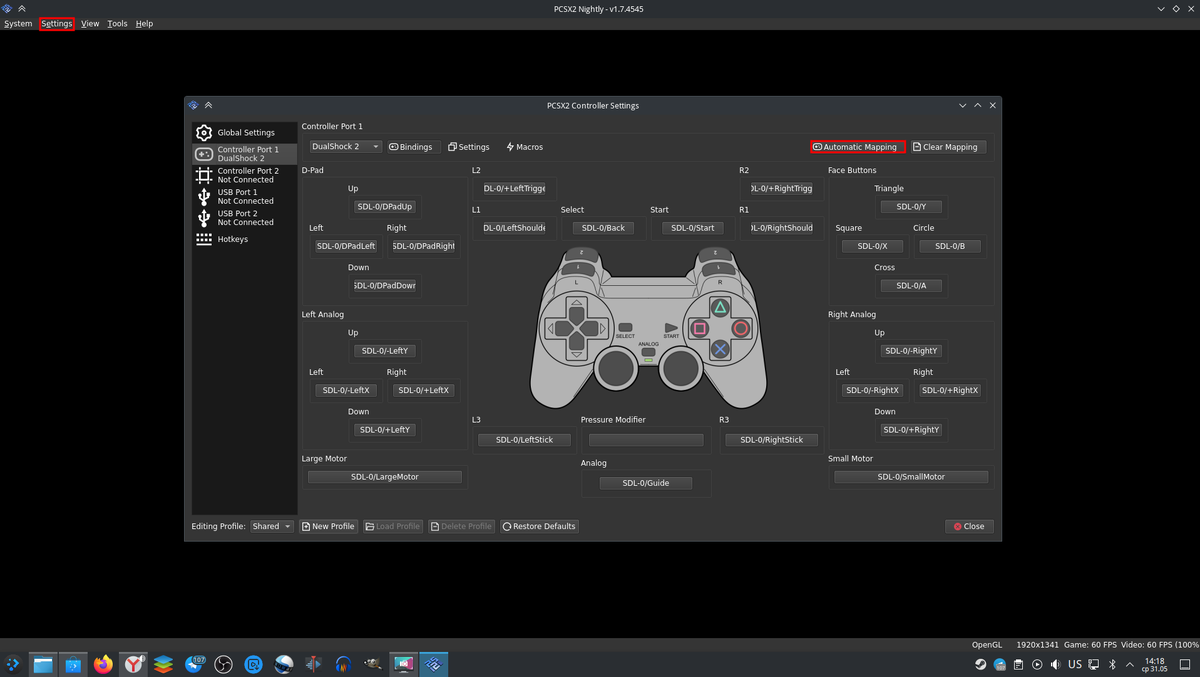Open USB Port 2 settings

click(244, 218)
